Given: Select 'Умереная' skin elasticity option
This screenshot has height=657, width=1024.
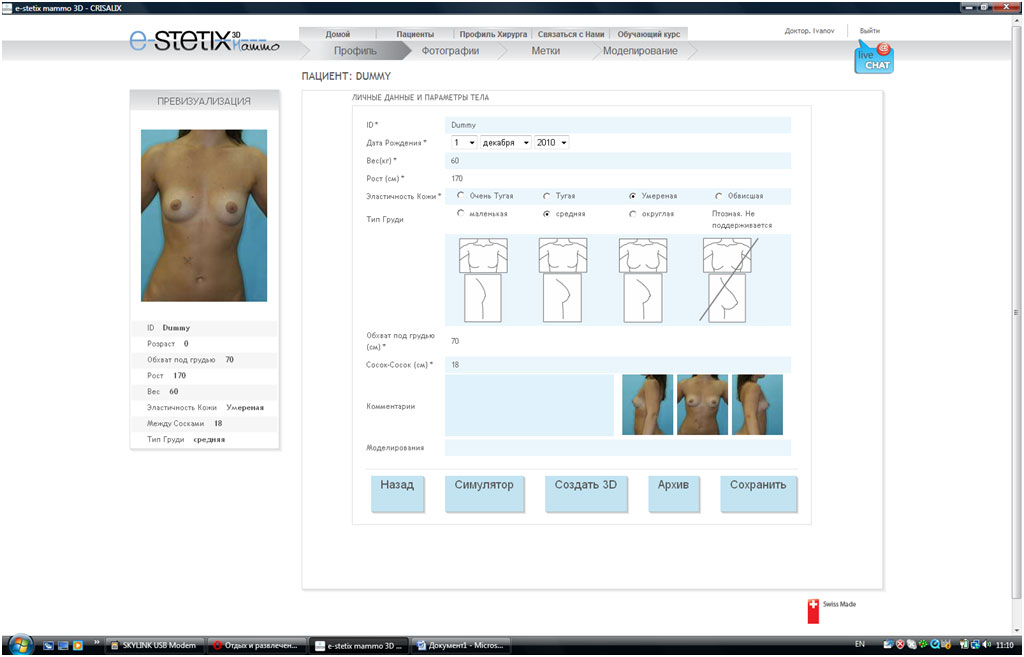Looking at the screenshot, I should (x=632, y=196).
